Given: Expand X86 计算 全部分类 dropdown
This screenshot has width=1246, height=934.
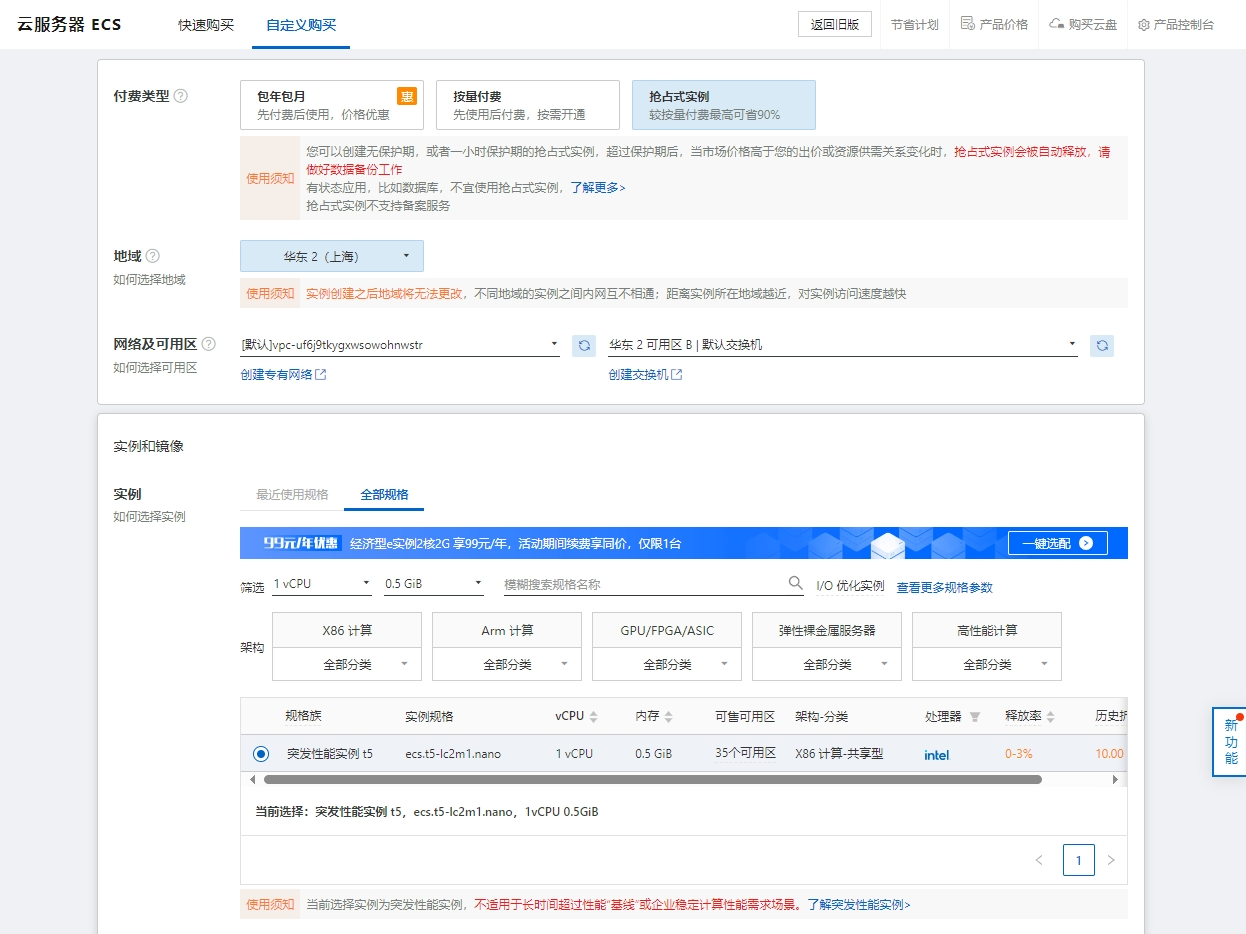Looking at the screenshot, I should click(346, 664).
